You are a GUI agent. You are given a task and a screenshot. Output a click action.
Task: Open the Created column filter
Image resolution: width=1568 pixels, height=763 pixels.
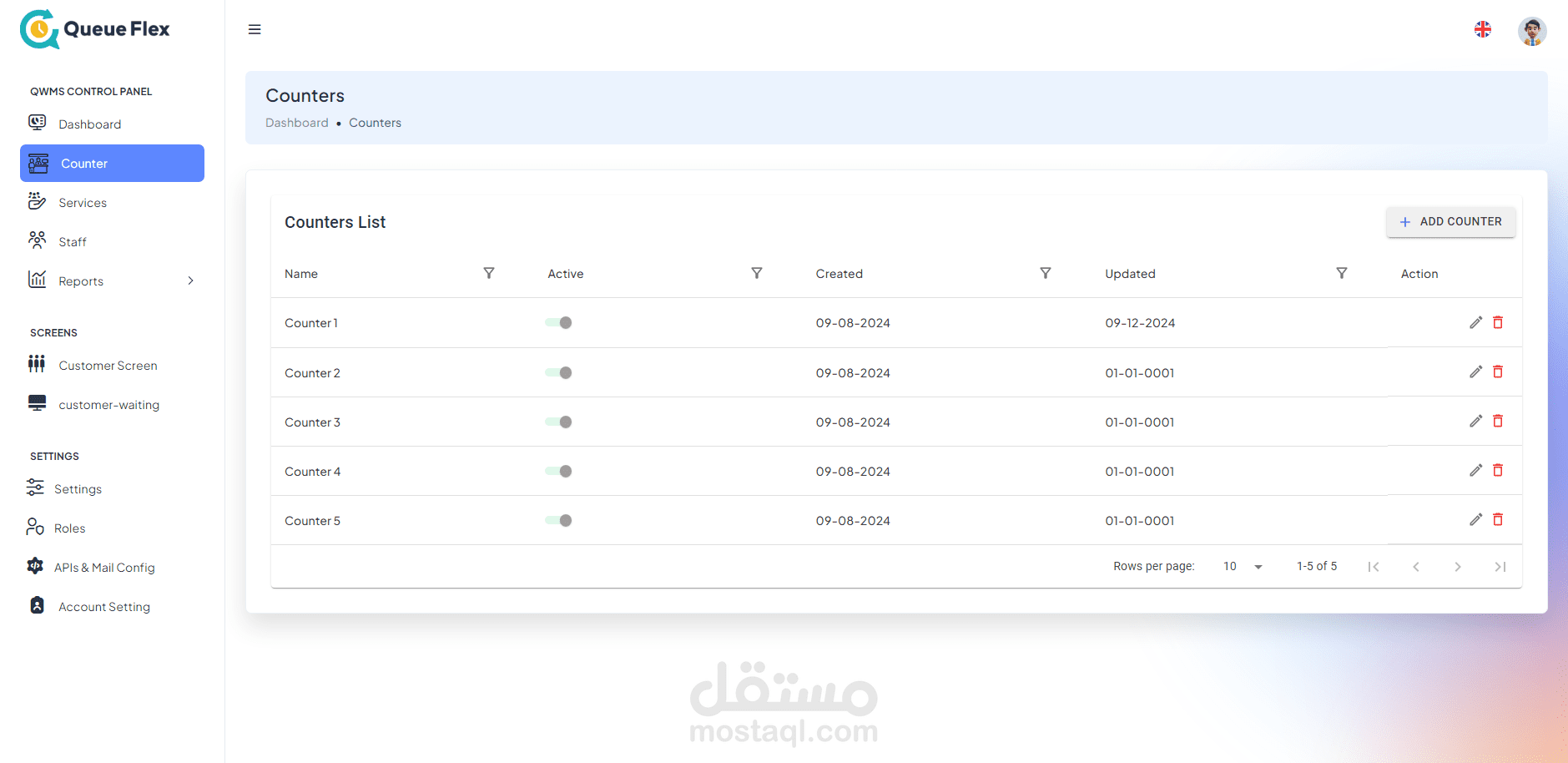click(x=1046, y=273)
